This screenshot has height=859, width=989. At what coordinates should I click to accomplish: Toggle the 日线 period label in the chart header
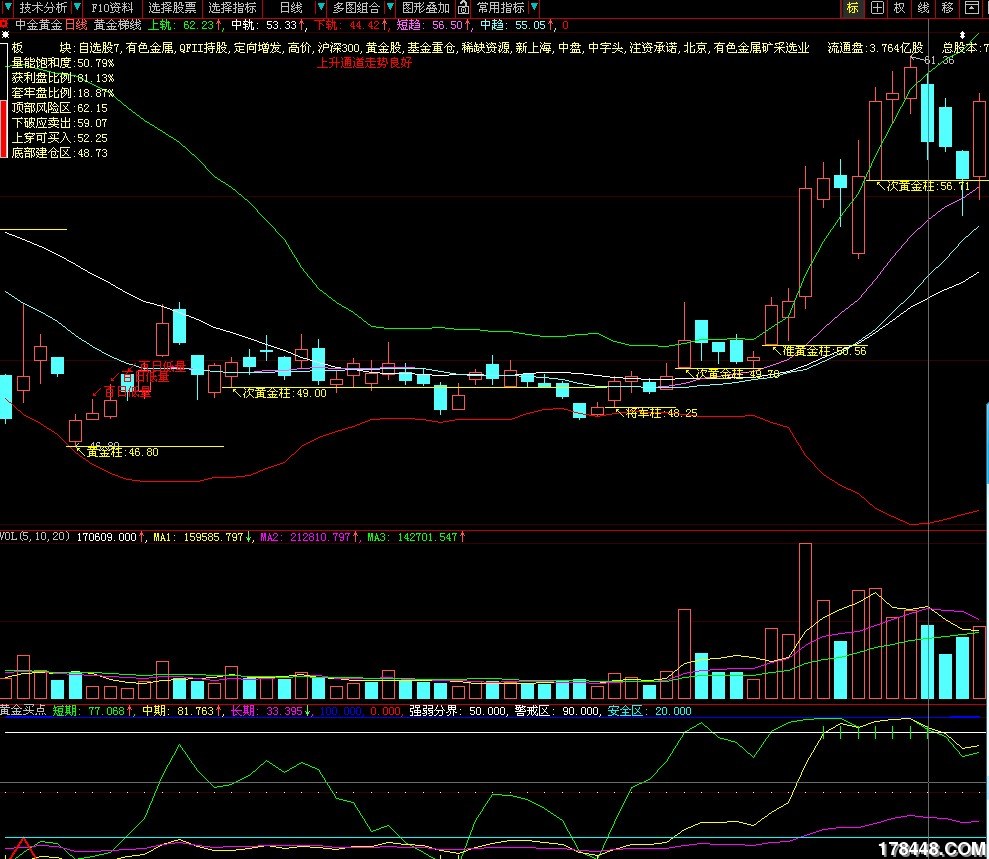(x=77, y=24)
